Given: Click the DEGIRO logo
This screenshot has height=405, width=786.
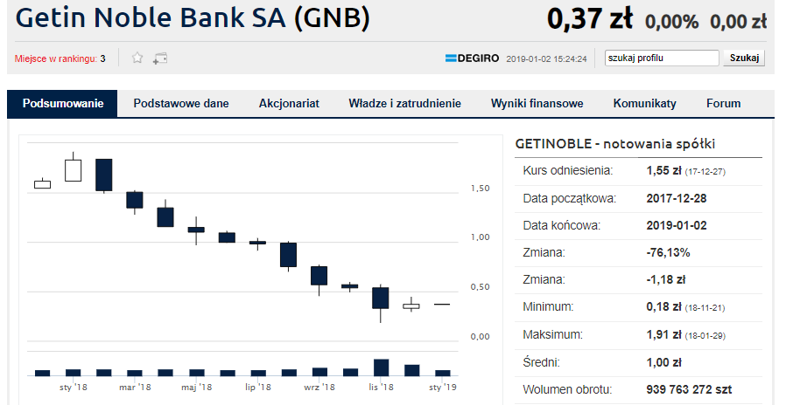Looking at the screenshot, I should coord(472,59).
